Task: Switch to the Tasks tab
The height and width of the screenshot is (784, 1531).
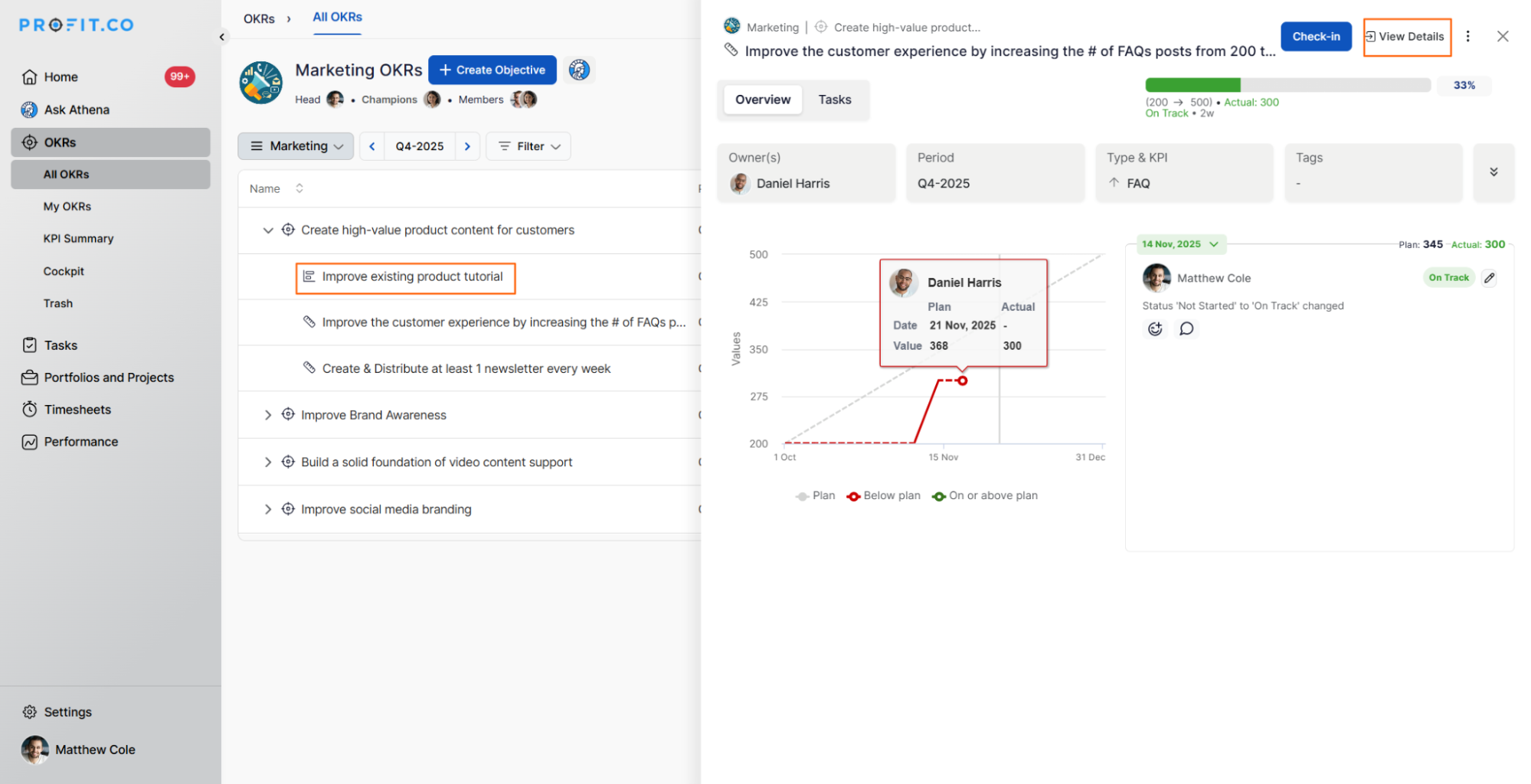Action: coord(834,100)
